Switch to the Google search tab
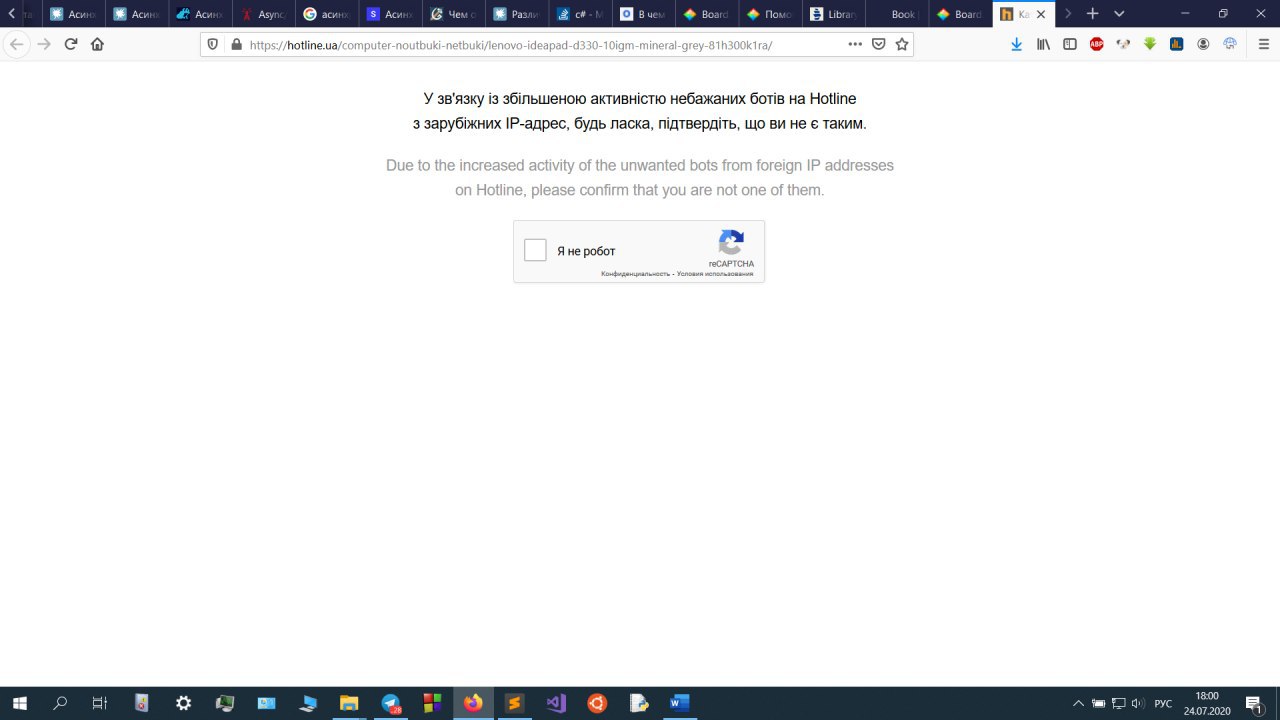 [x=328, y=14]
